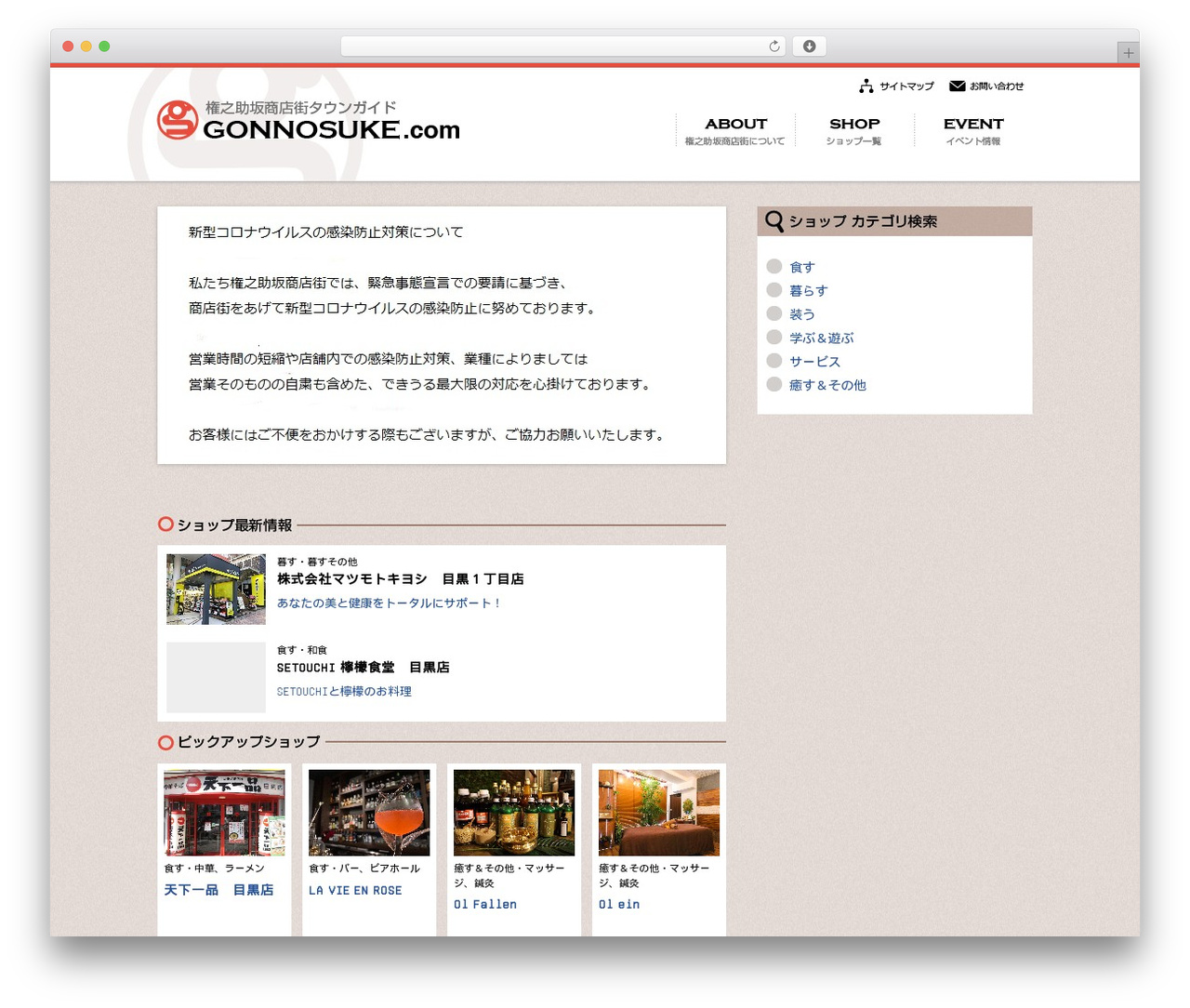The image size is (1190, 1008).
Task: Open the Ol Fallen bottles photo
Action: tap(514, 813)
